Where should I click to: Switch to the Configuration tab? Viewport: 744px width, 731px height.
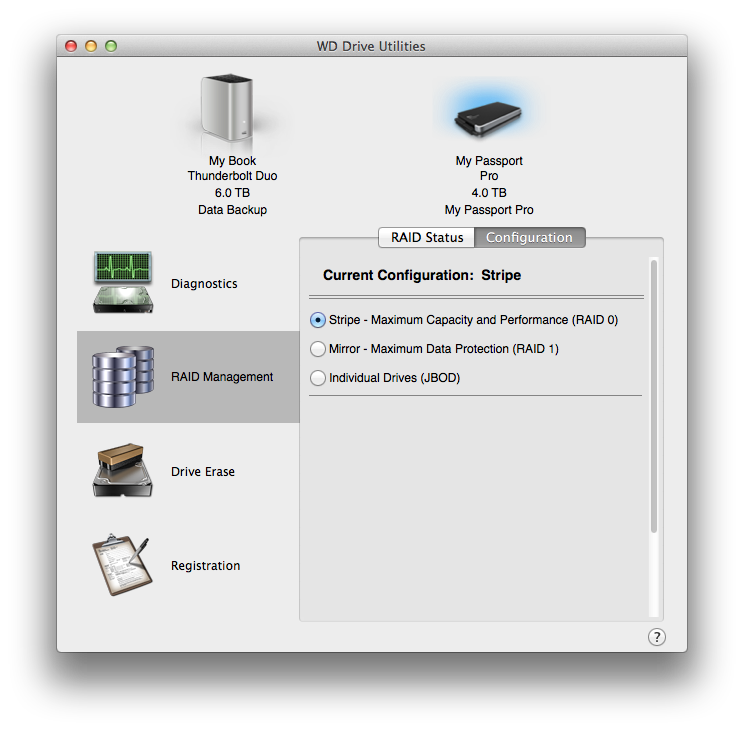tap(530, 237)
